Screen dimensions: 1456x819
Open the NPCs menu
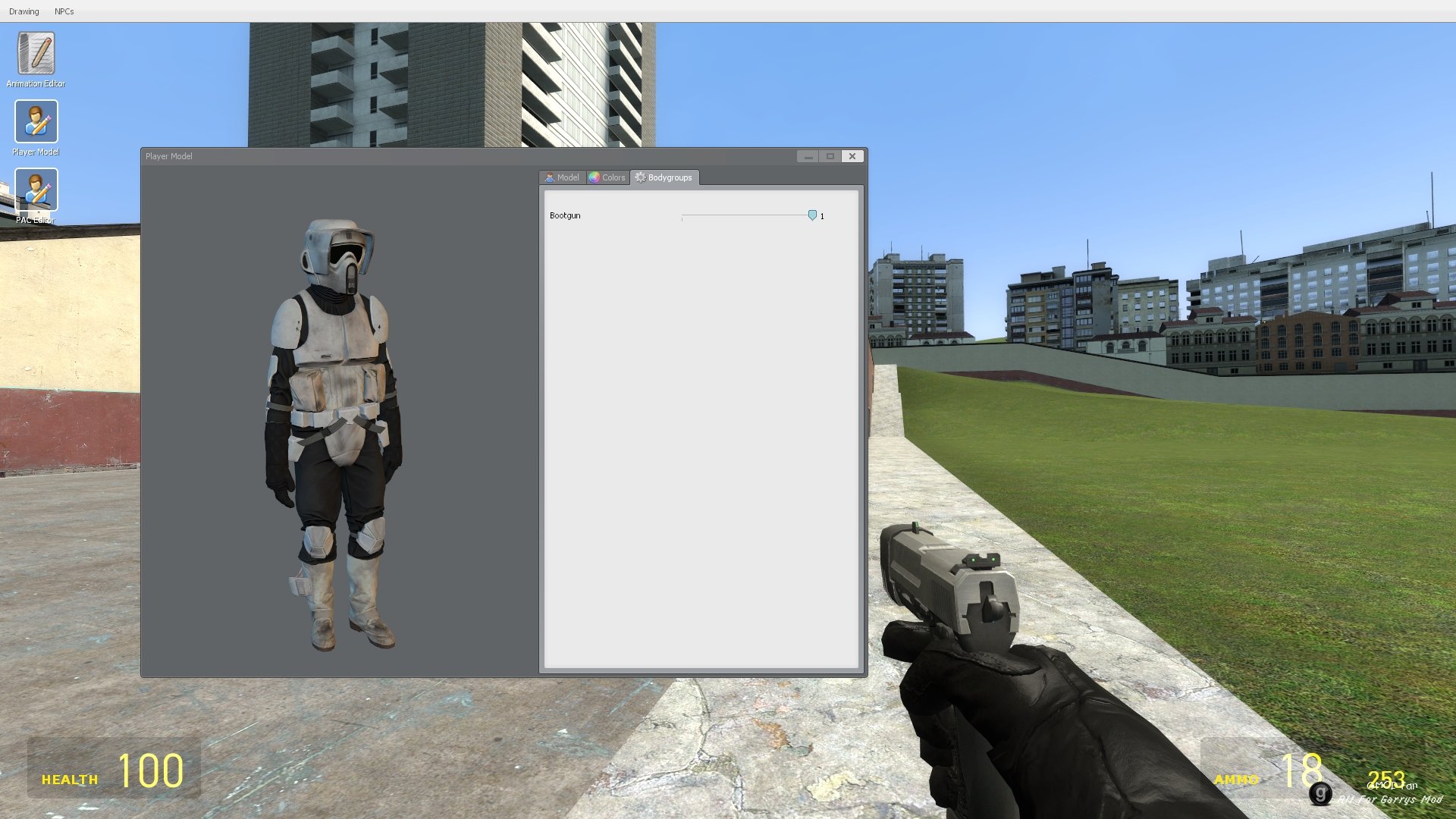click(x=64, y=11)
